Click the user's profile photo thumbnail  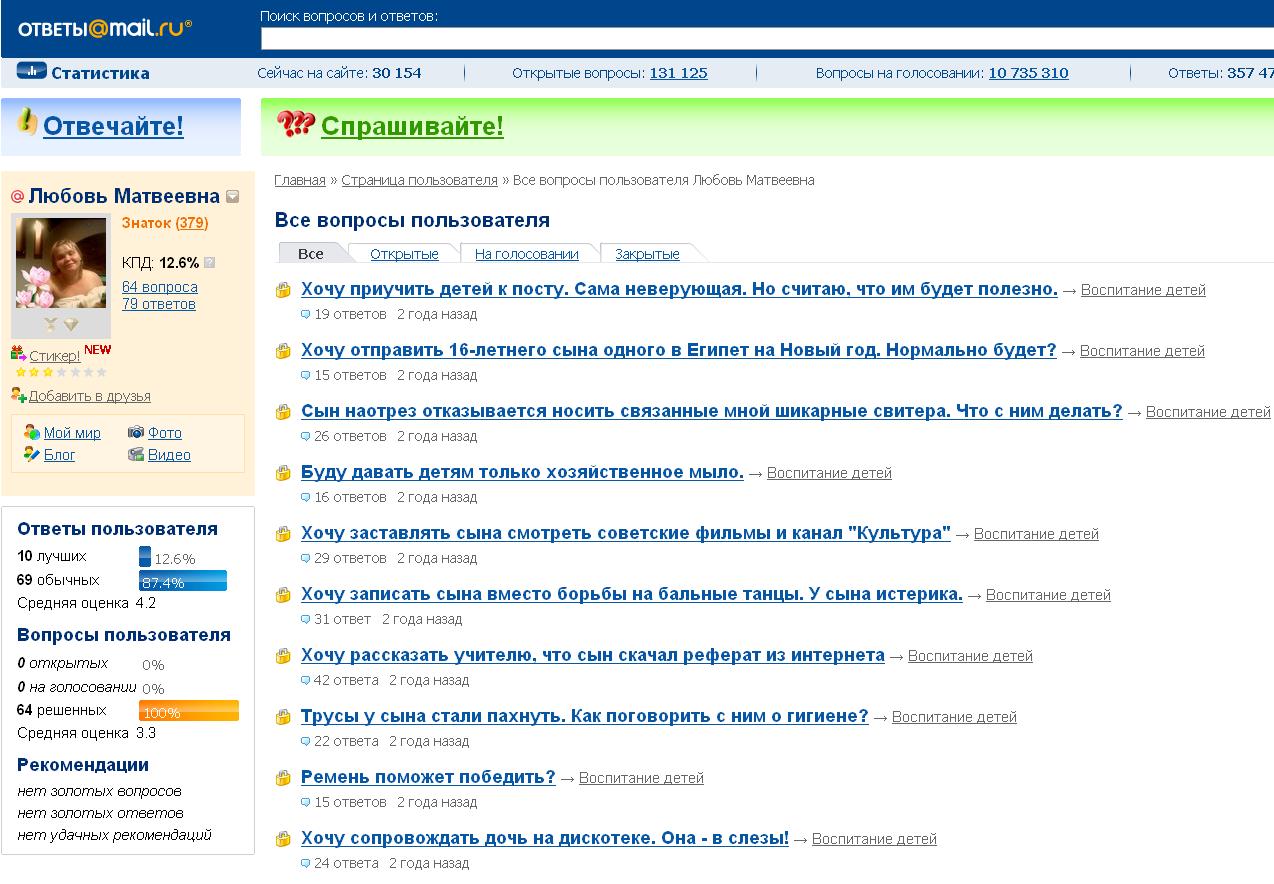tap(61, 264)
